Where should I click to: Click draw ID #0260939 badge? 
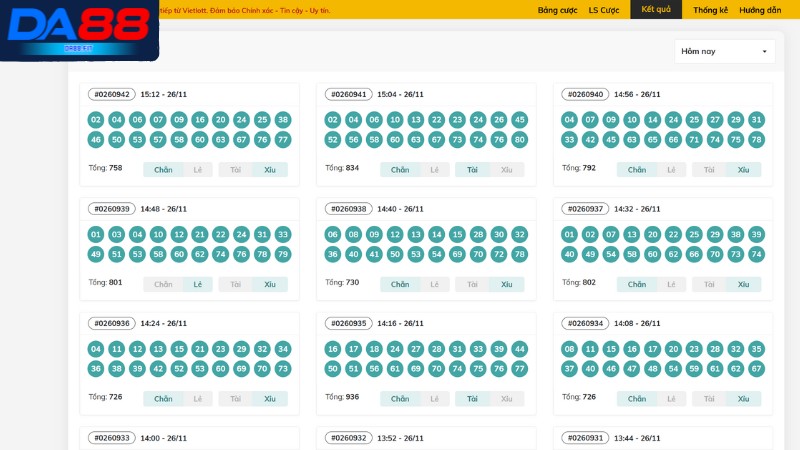tap(112, 209)
